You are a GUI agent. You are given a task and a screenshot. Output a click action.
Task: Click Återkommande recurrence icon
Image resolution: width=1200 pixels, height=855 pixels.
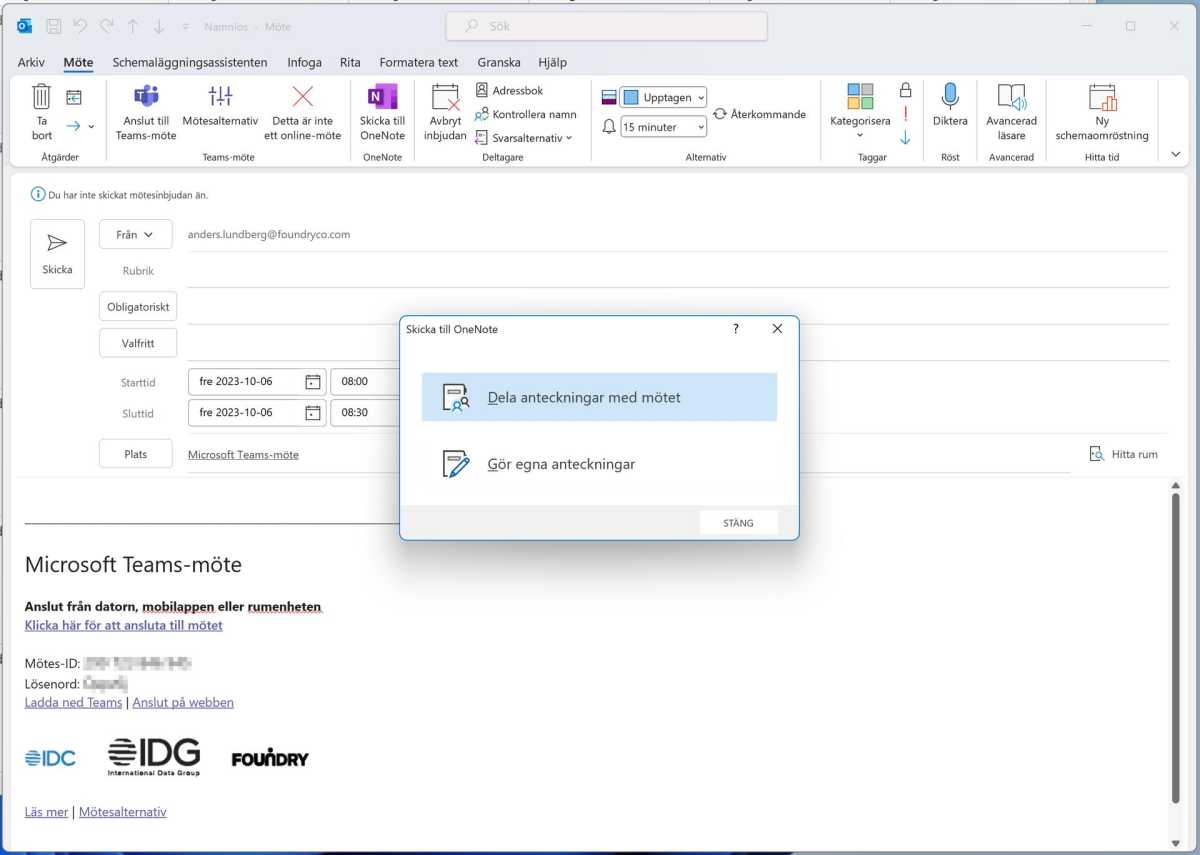pos(719,114)
